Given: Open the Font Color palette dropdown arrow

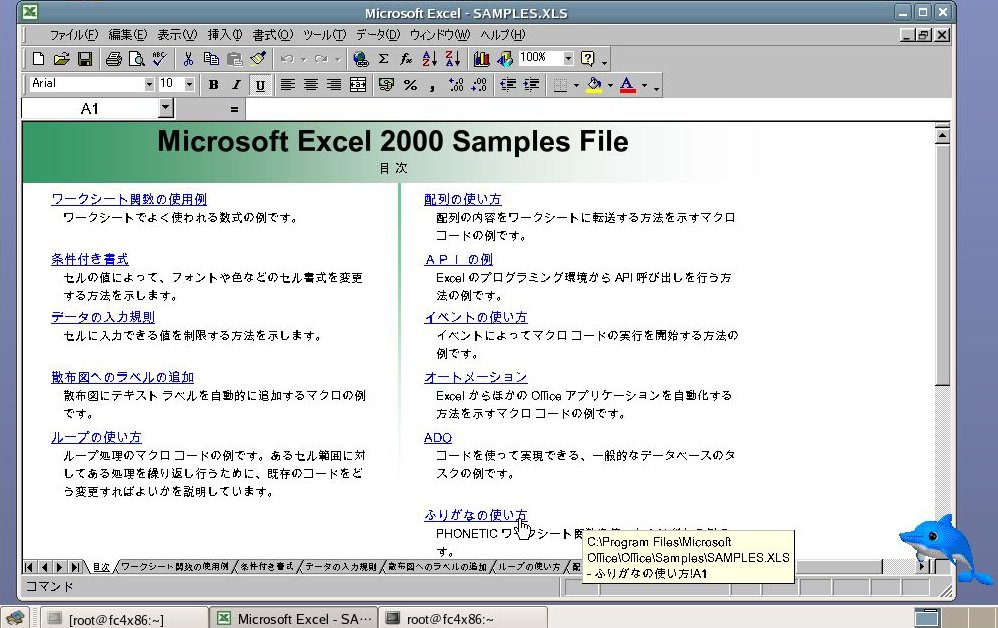Looking at the screenshot, I should point(644,85).
